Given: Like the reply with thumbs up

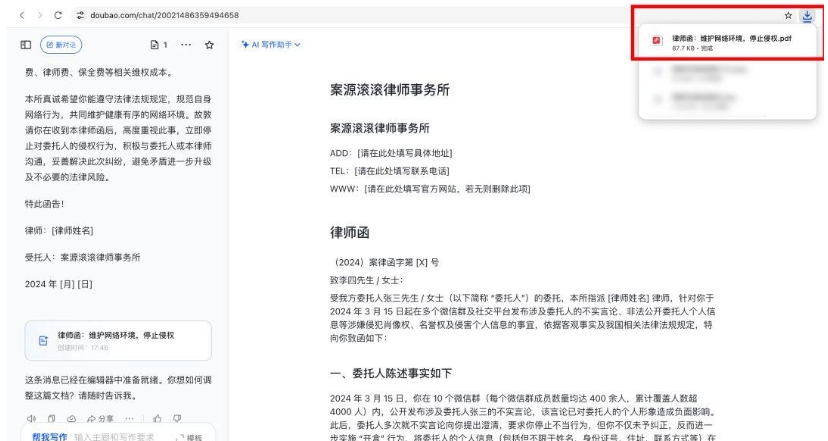Looking at the screenshot, I should [157, 418].
